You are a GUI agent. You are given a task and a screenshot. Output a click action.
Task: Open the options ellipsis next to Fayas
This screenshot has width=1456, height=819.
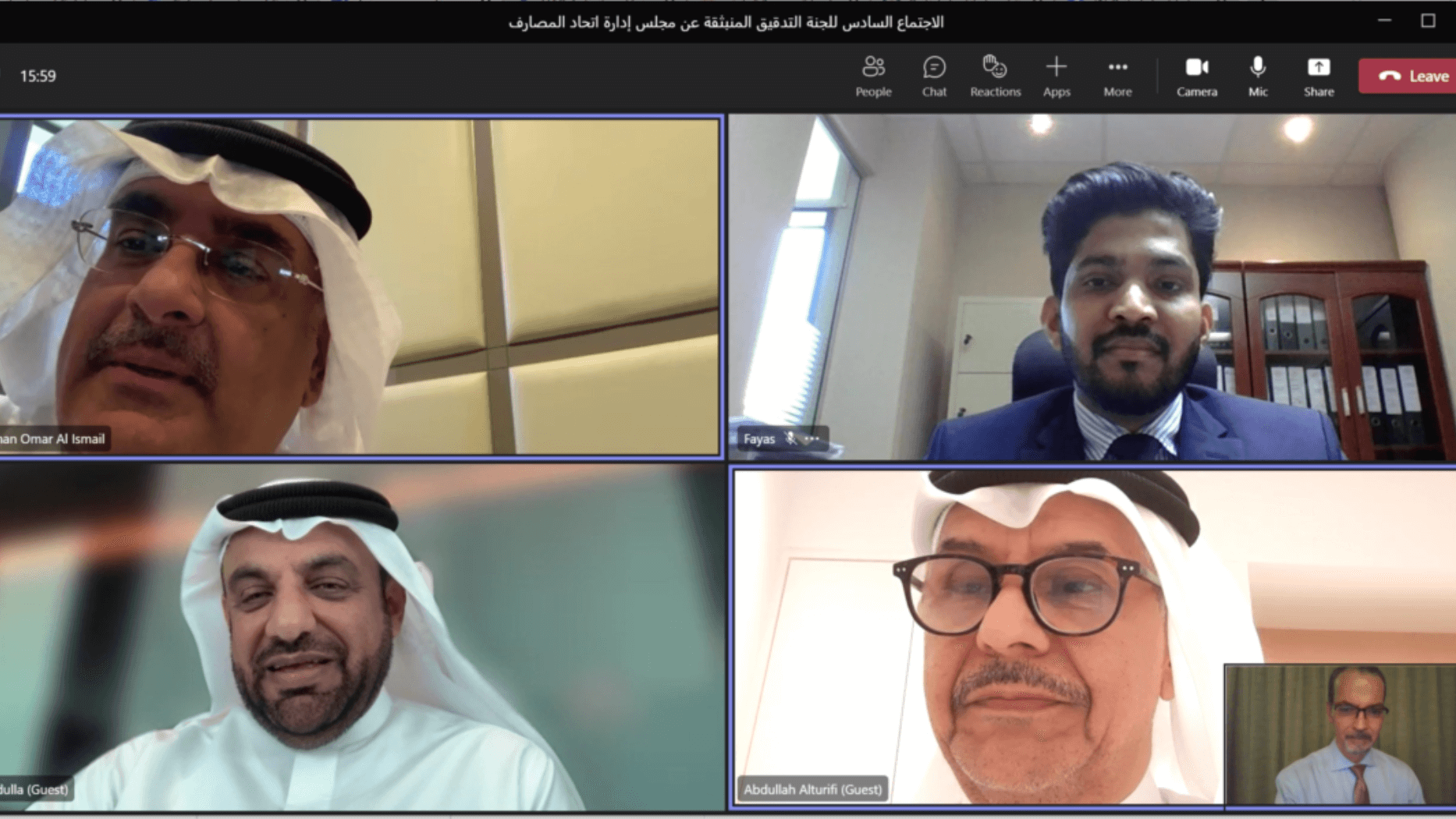coord(812,439)
